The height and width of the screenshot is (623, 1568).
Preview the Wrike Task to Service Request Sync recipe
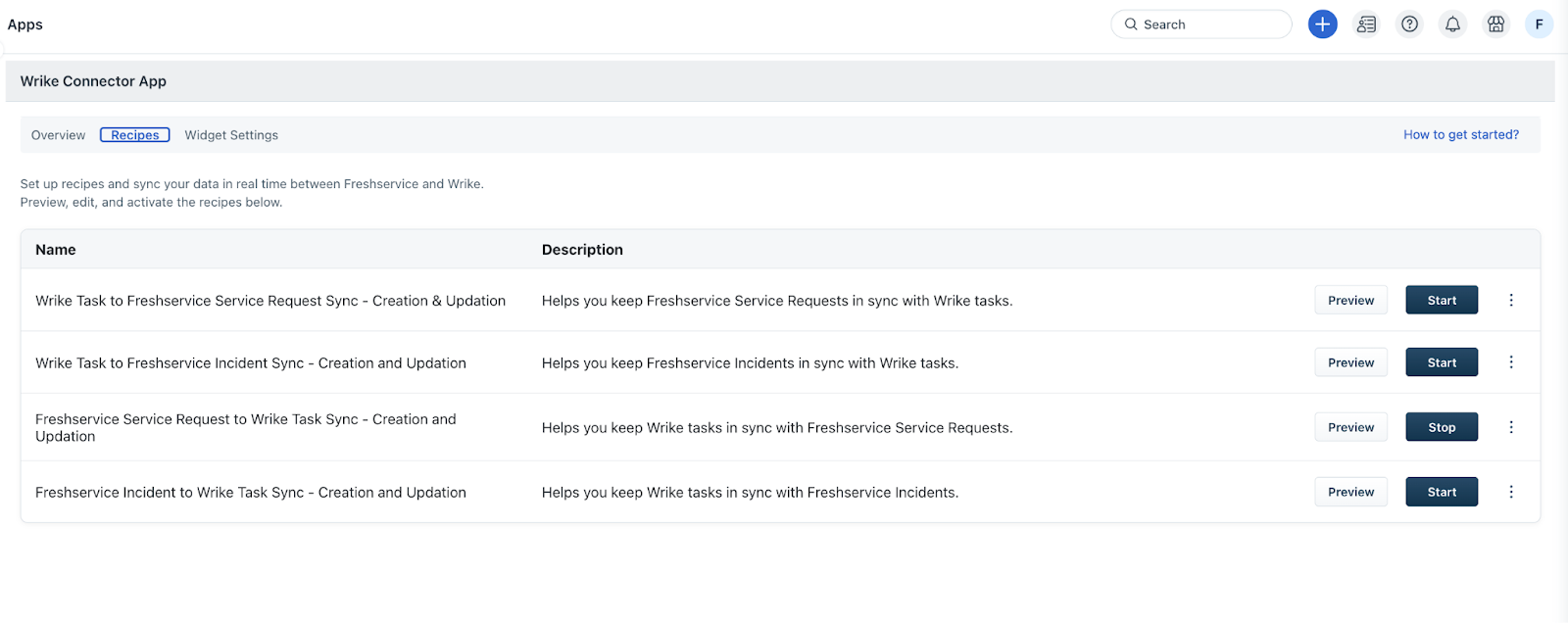coord(1350,300)
